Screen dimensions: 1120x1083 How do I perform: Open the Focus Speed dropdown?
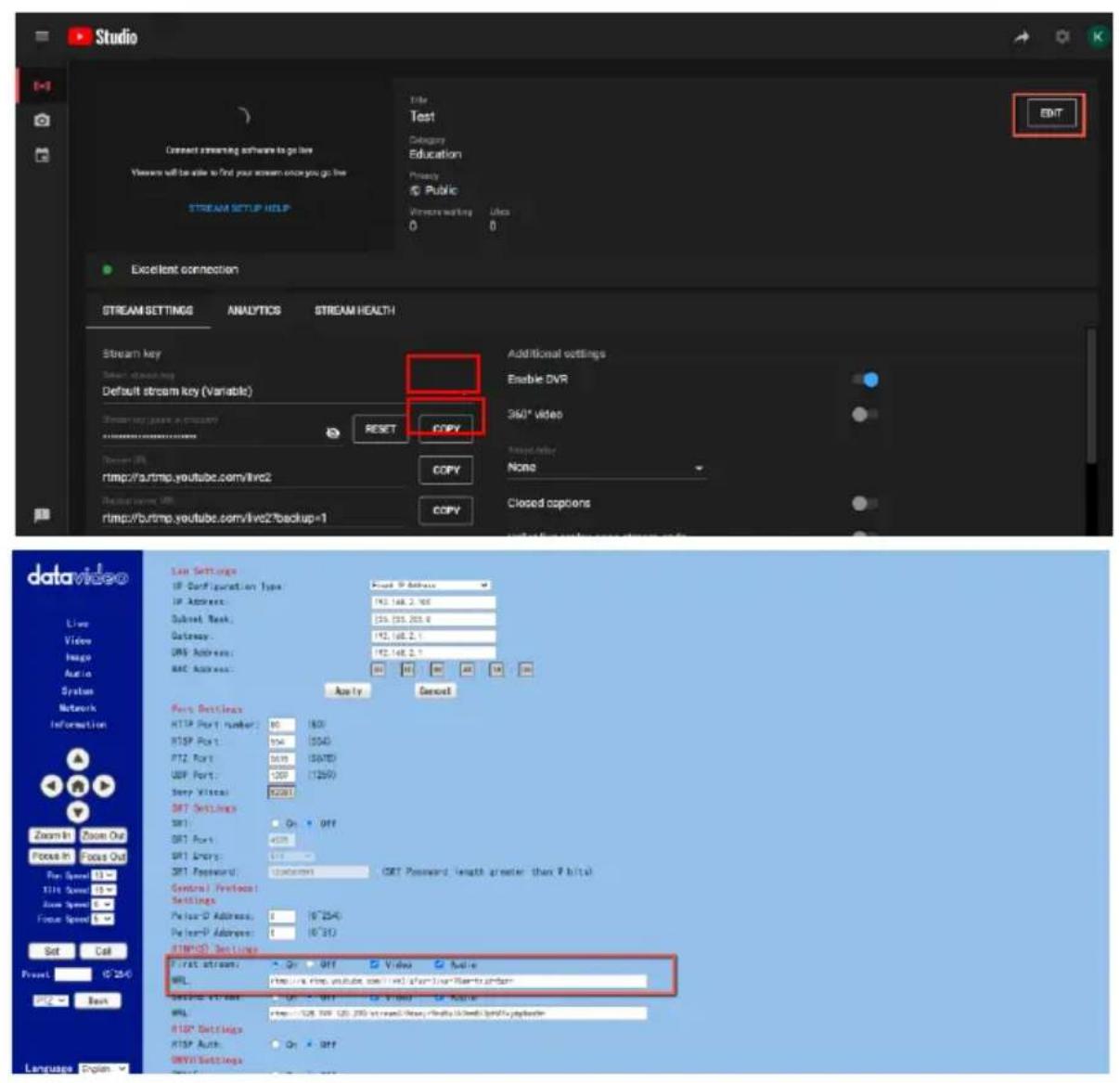tap(102, 919)
